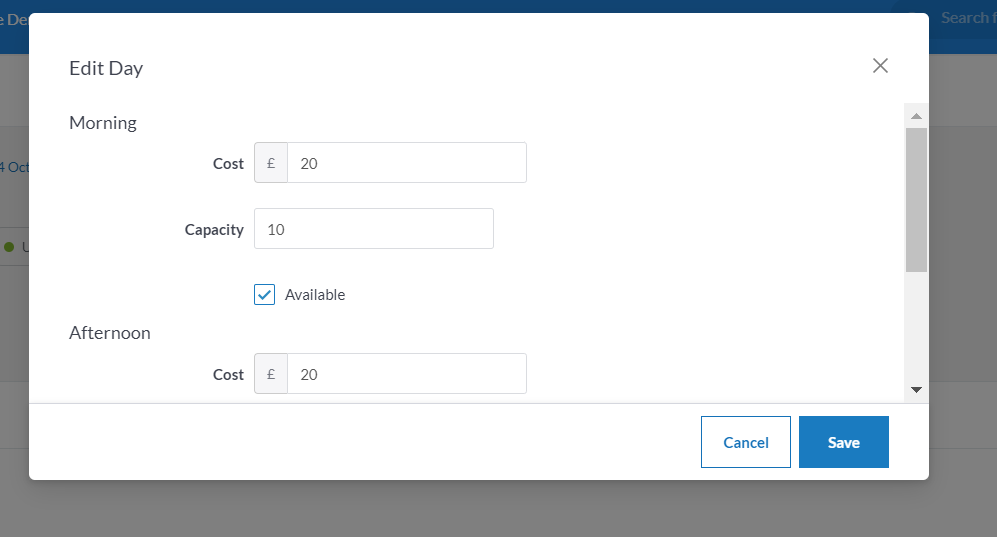The width and height of the screenshot is (997, 537).
Task: Focus the Morning Cost input field
Action: coord(407,163)
